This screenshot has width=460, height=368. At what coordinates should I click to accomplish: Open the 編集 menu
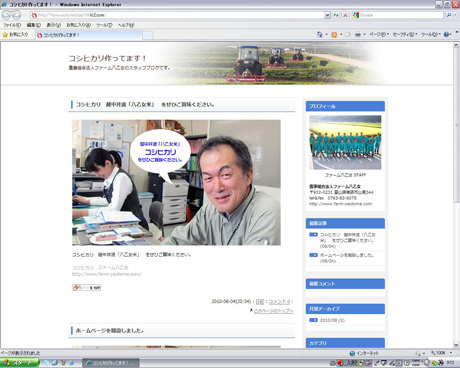click(x=33, y=25)
